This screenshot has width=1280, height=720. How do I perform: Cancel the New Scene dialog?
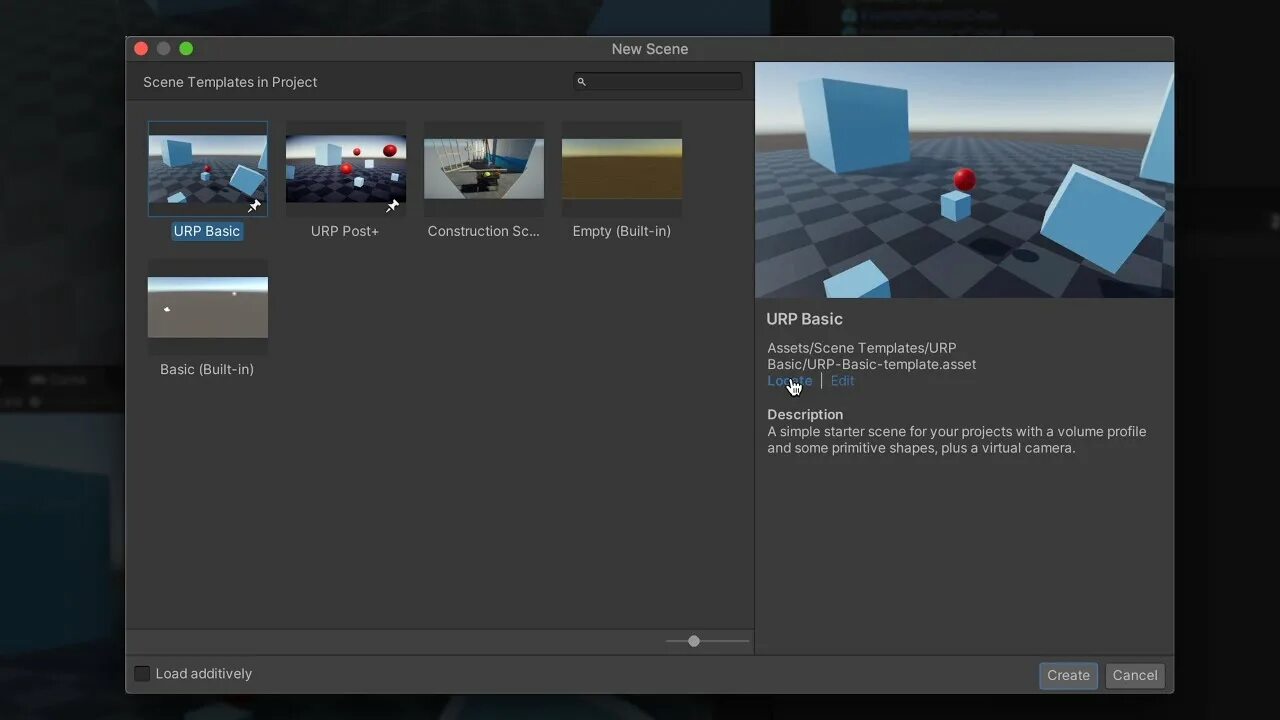1135,675
